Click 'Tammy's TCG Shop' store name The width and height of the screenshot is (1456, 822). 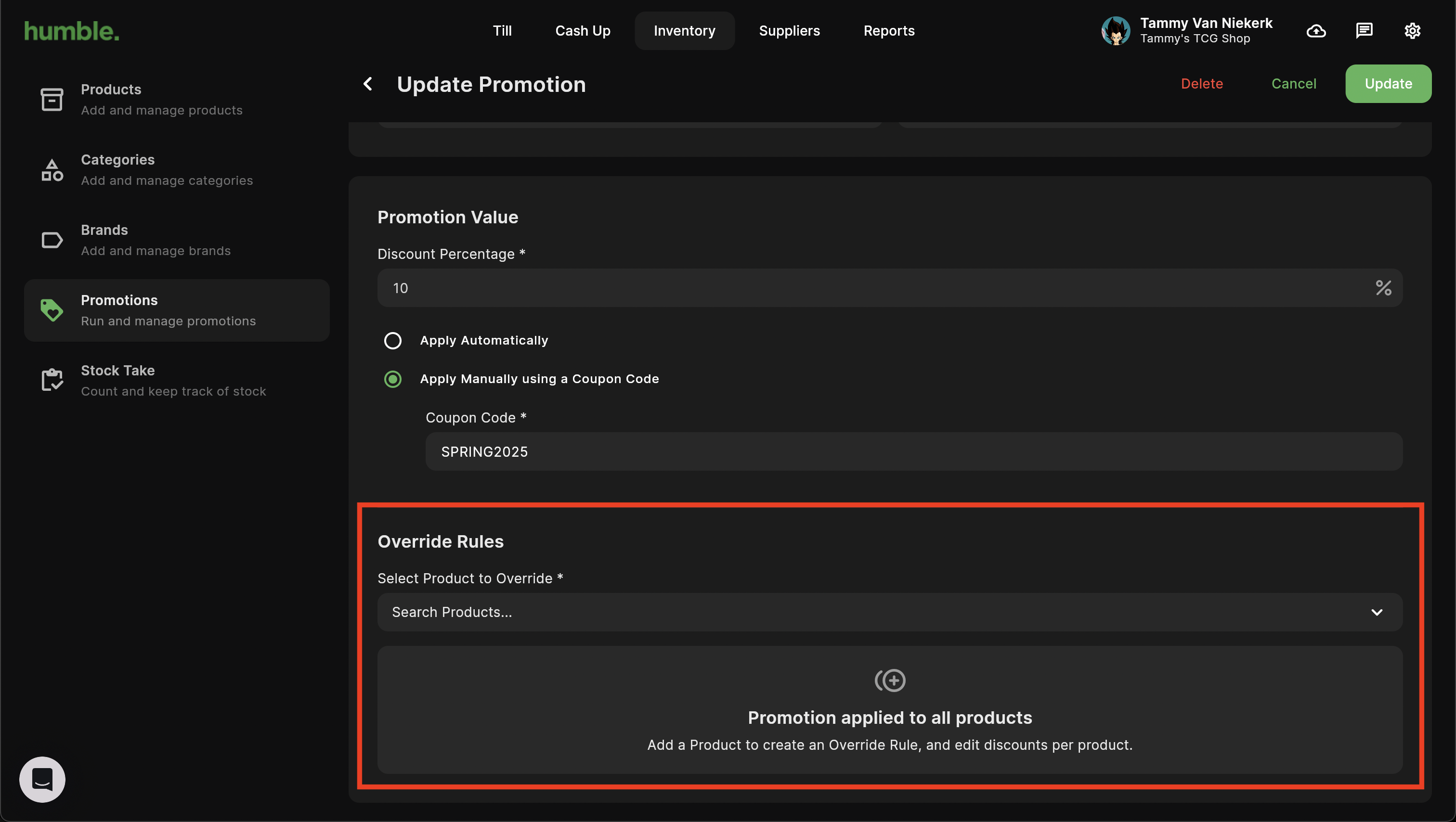pyautogui.click(x=1195, y=39)
